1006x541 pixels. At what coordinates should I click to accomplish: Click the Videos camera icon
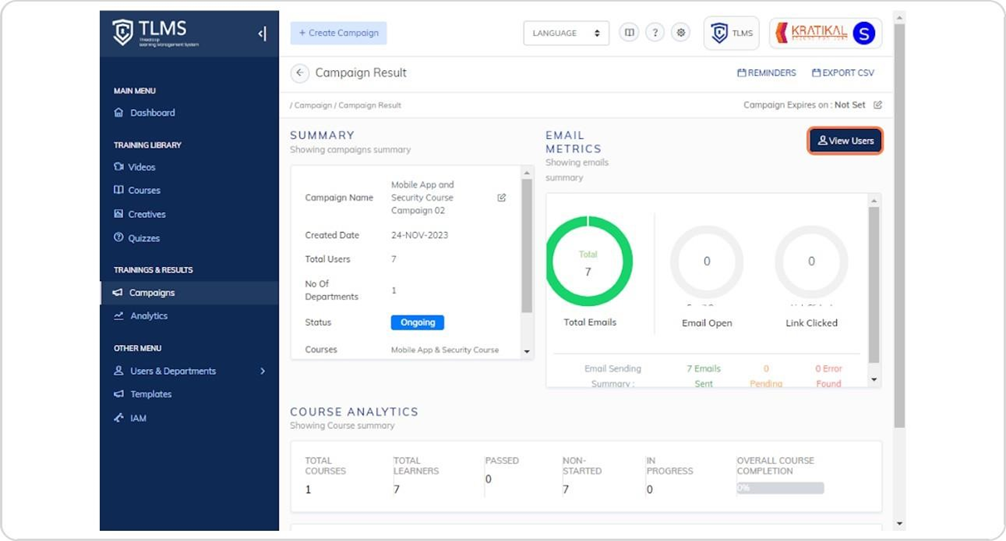[x=119, y=166]
